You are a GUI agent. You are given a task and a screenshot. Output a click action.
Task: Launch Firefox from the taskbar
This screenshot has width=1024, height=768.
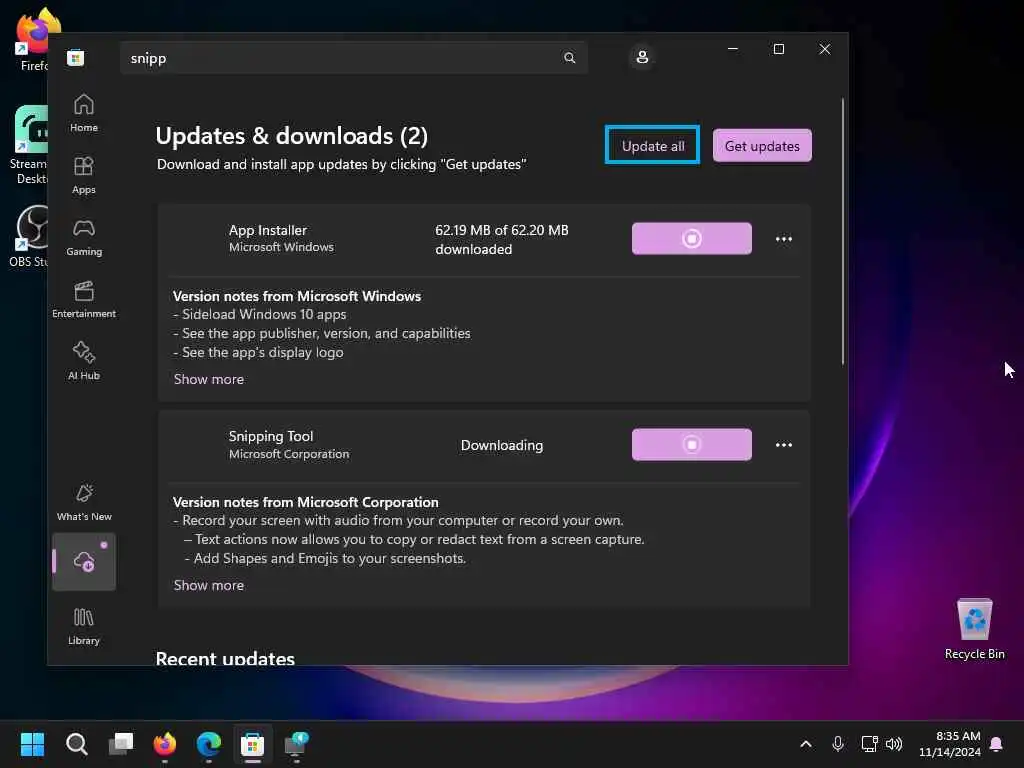tap(165, 744)
